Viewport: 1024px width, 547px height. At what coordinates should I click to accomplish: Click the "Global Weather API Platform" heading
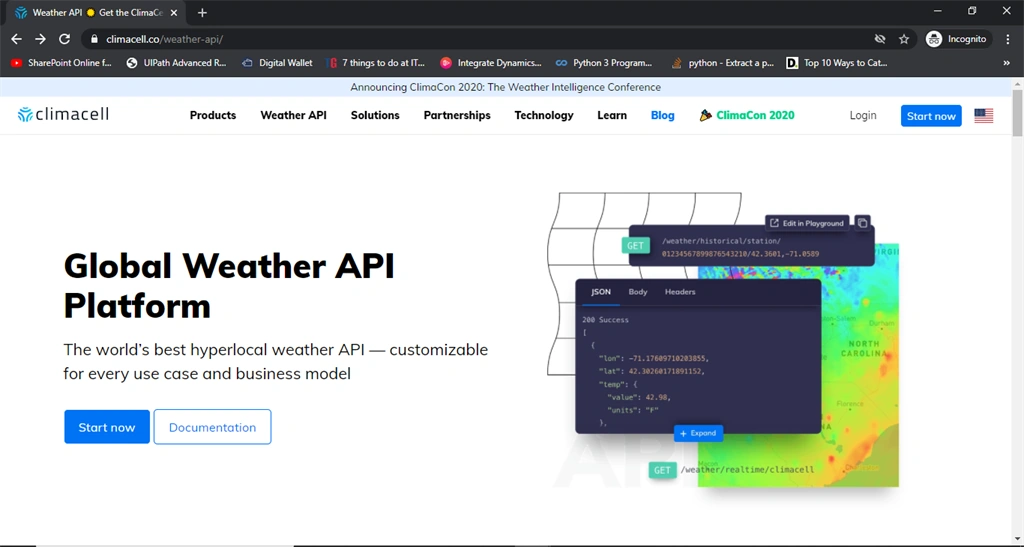coord(229,286)
